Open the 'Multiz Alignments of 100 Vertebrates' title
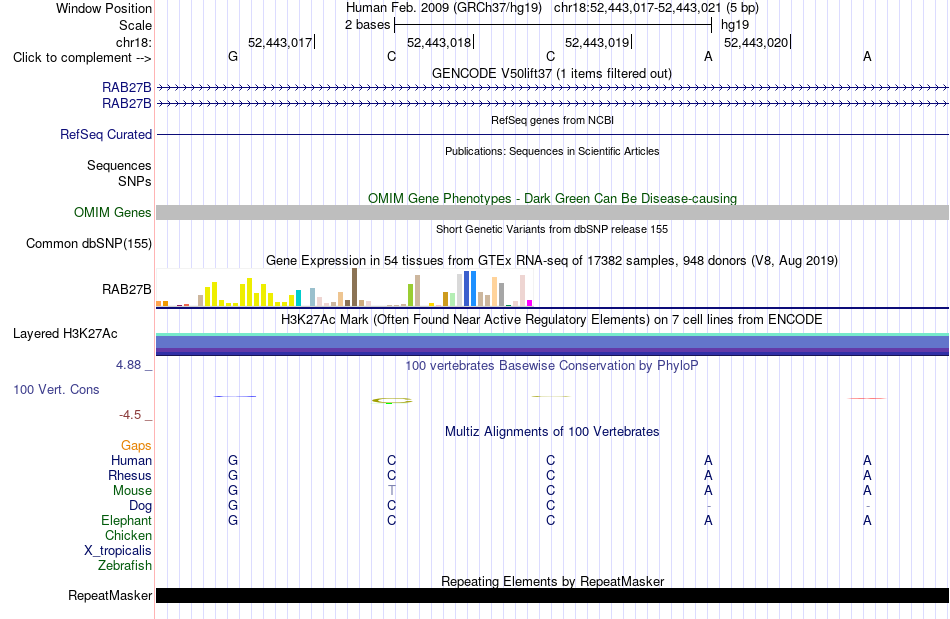The height and width of the screenshot is (619, 950). pyautogui.click(x=552, y=431)
